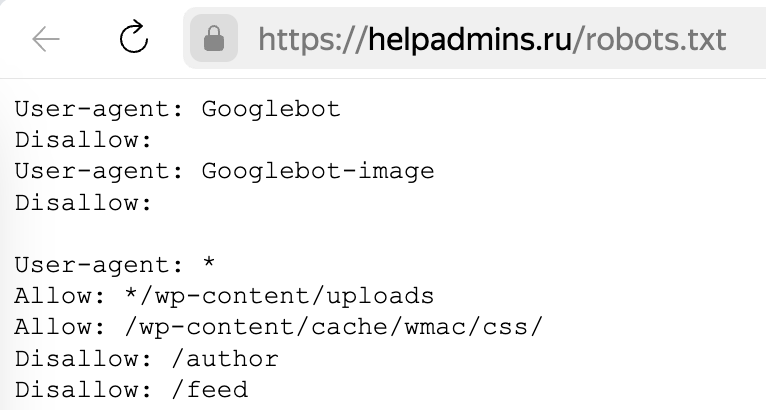Click the asterisk after the third User-agent
The image size is (766, 410).
tap(209, 262)
